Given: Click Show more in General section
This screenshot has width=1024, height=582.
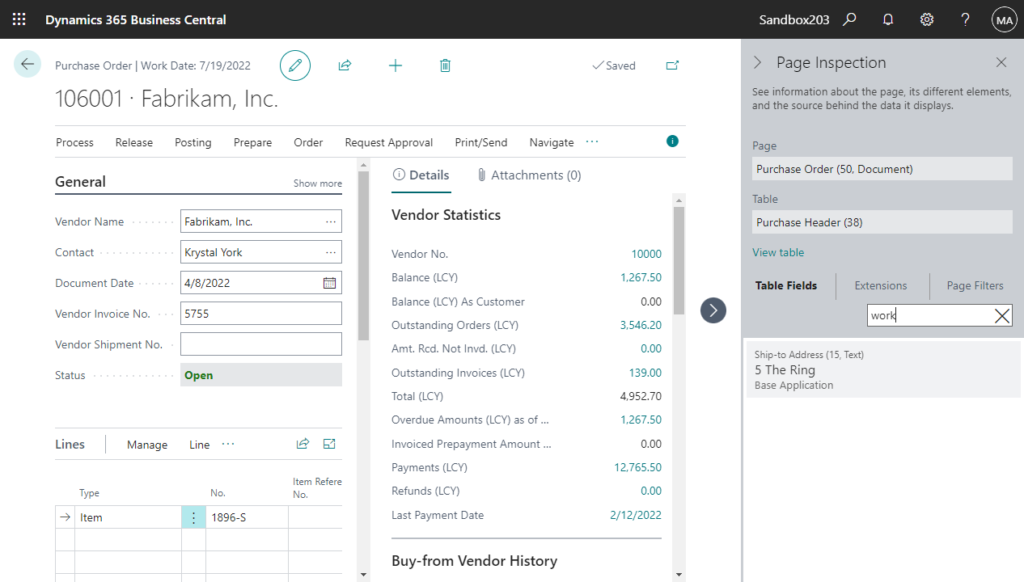Looking at the screenshot, I should 317,184.
